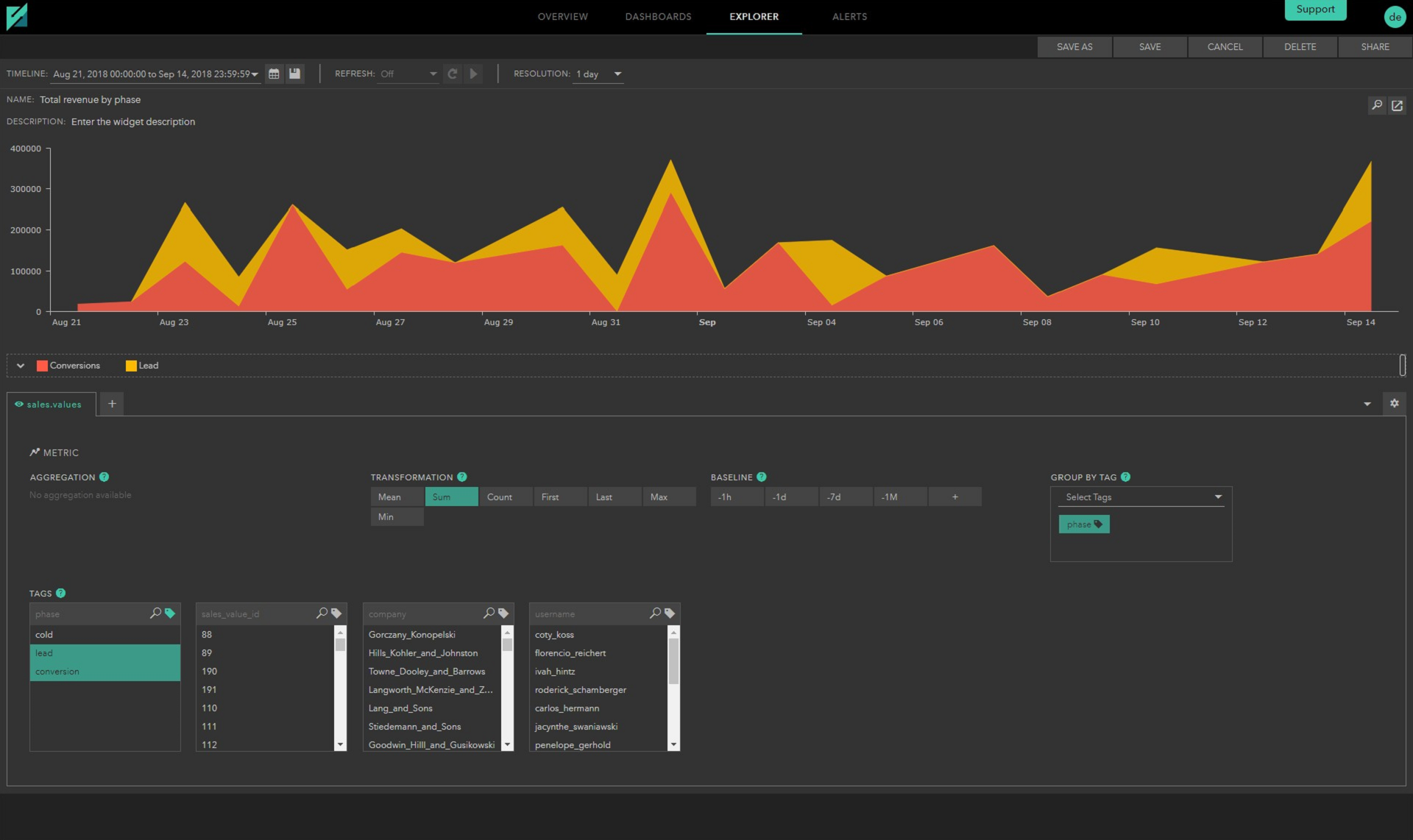Collapse the chart legend chevron
The image size is (1413, 840).
21,366
